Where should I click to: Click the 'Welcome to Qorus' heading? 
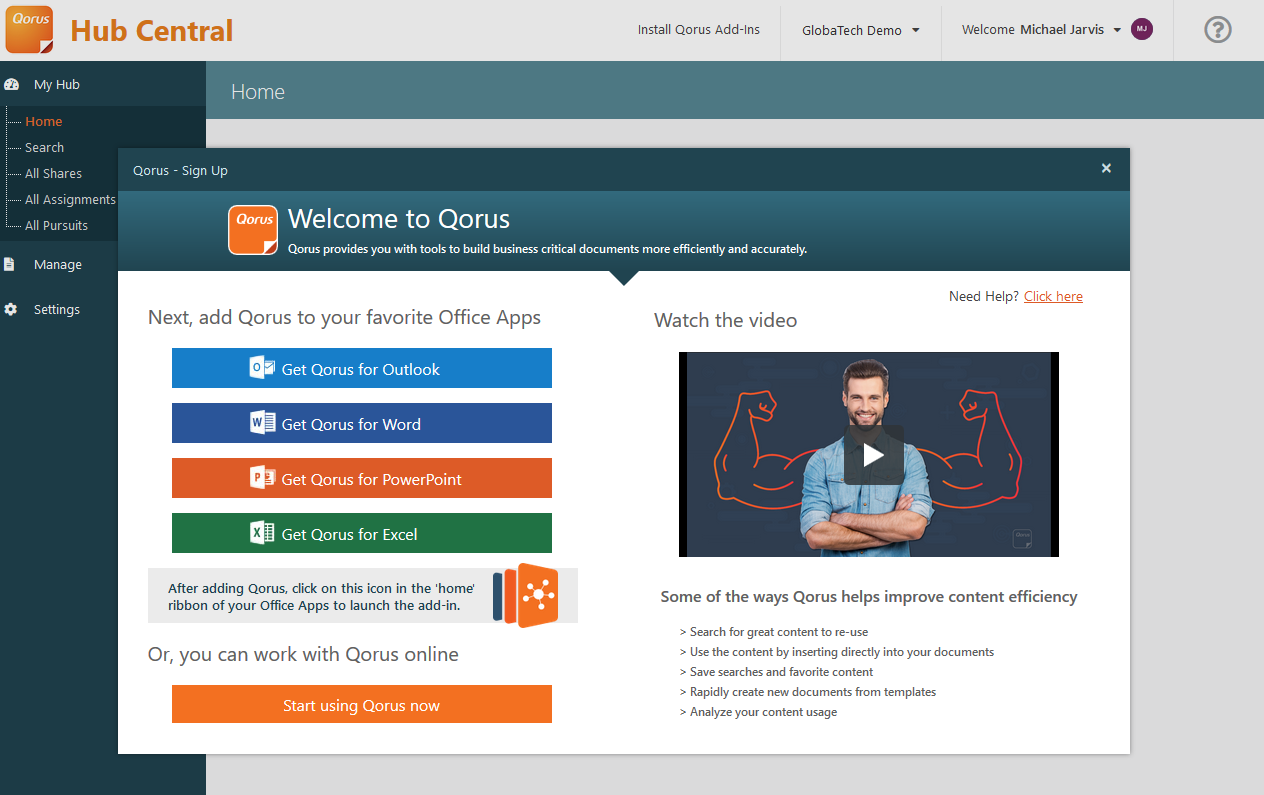pyautogui.click(x=399, y=219)
